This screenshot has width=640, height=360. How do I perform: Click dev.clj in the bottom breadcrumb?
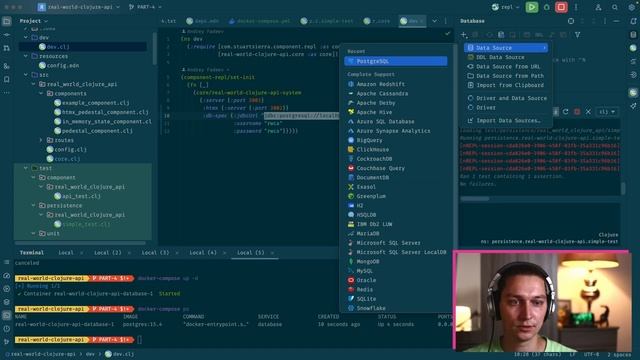[119, 354]
